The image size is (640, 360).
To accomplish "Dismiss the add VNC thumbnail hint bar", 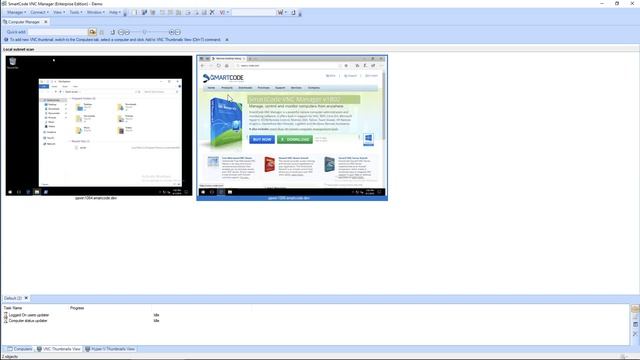I will pyautogui.click(x=227, y=40).
